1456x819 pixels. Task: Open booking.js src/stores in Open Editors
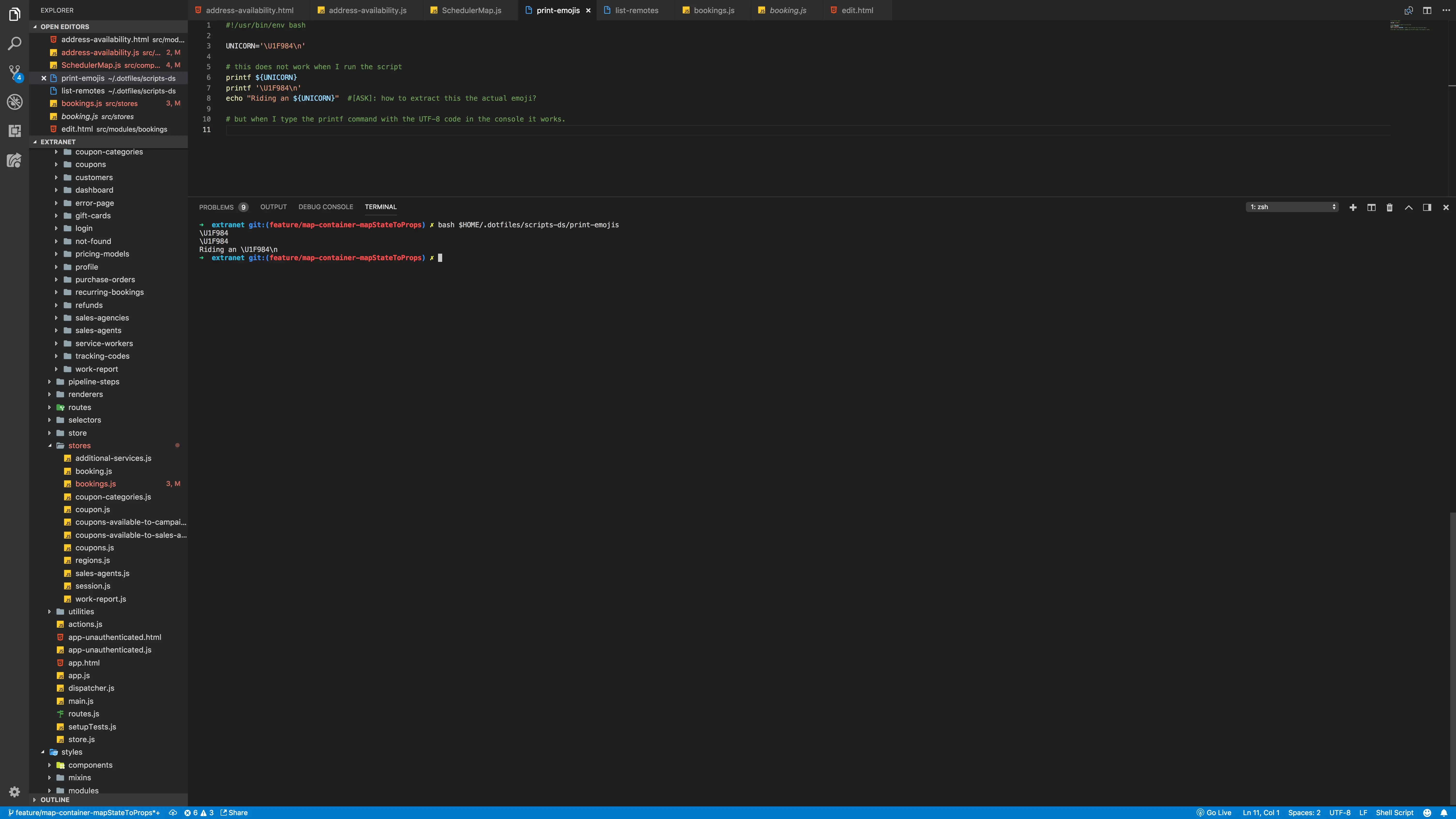[108, 116]
